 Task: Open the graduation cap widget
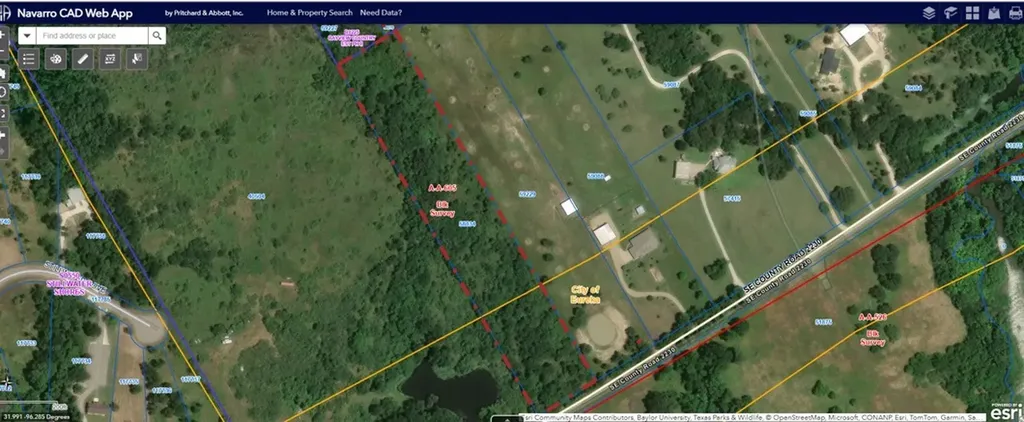950,12
